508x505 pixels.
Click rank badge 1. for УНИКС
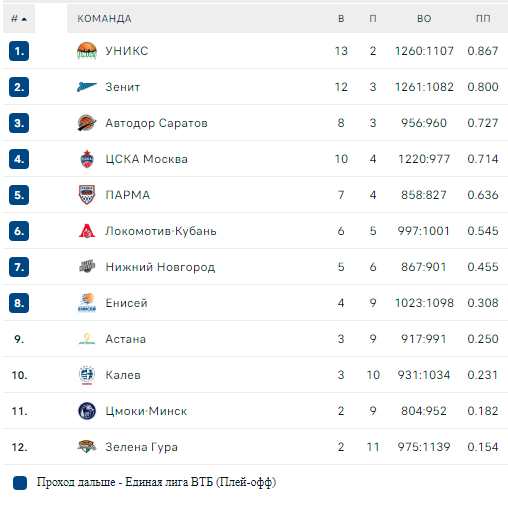19,51
